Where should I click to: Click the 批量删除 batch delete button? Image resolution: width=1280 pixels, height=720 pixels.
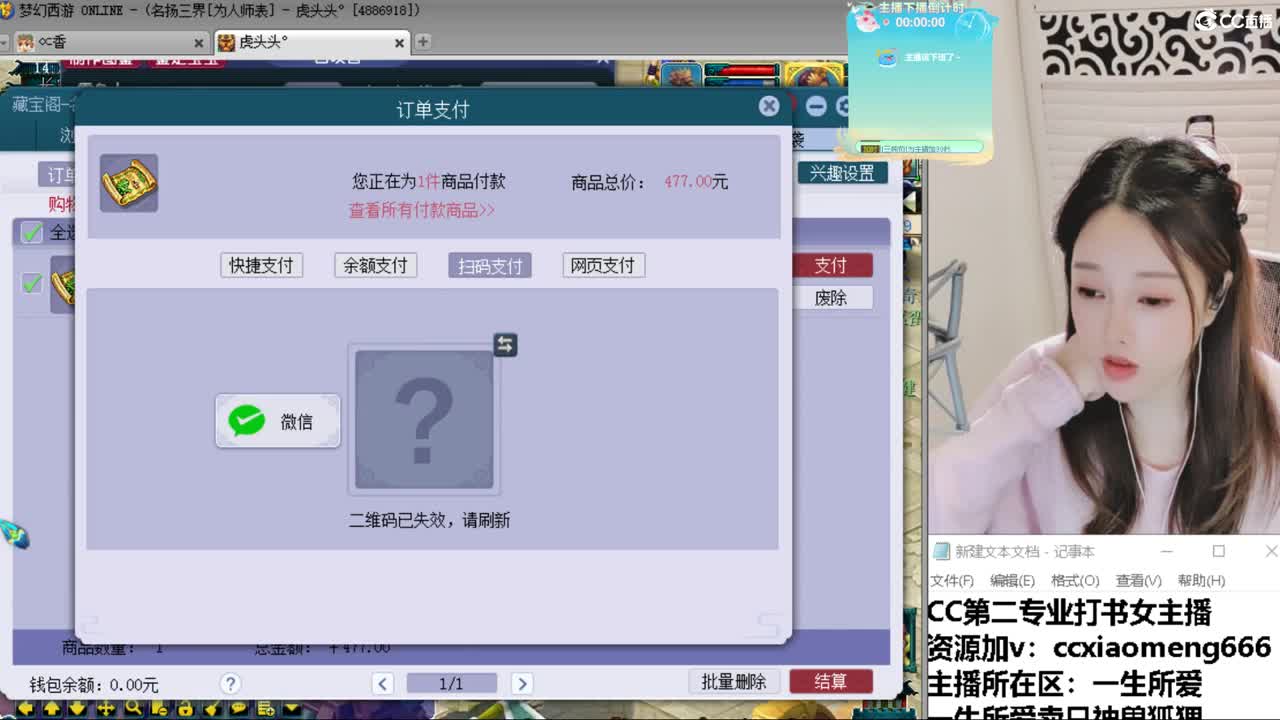(x=736, y=681)
